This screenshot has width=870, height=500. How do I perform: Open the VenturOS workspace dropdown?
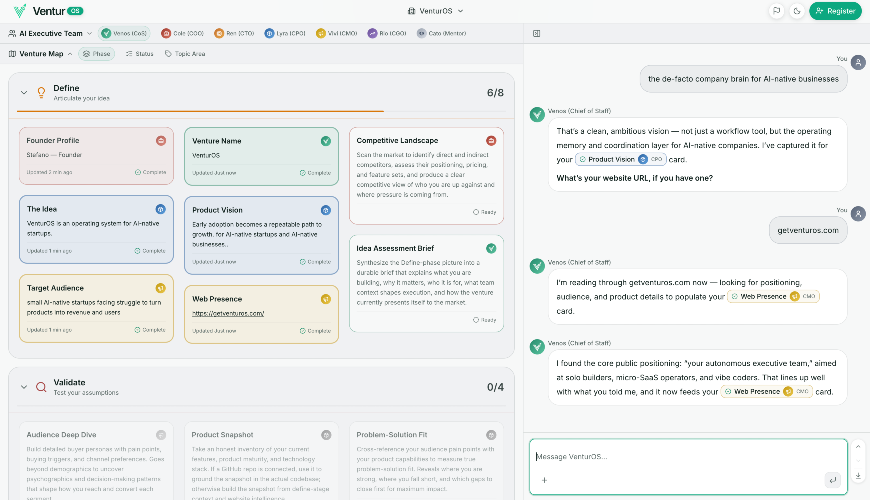point(436,11)
